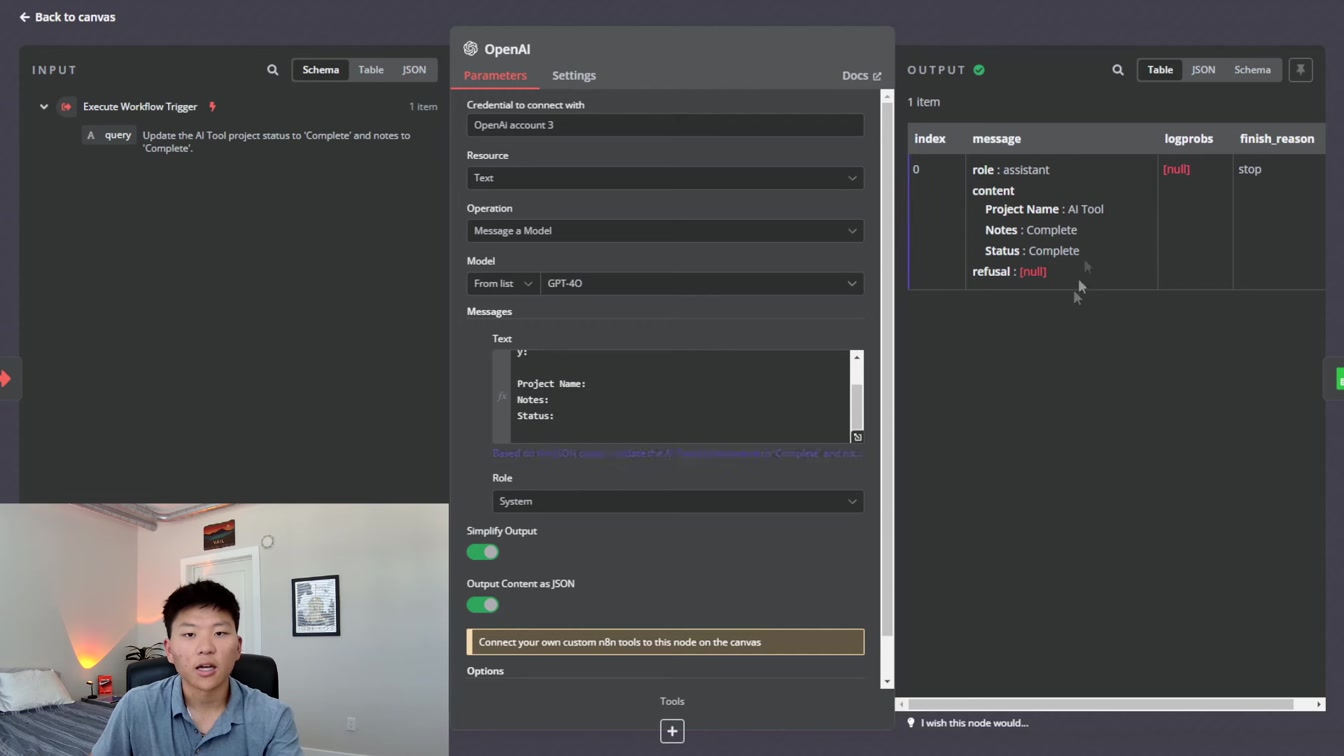Search the output panel with magnifier icon
The height and width of the screenshot is (756, 1344).
pos(1118,70)
